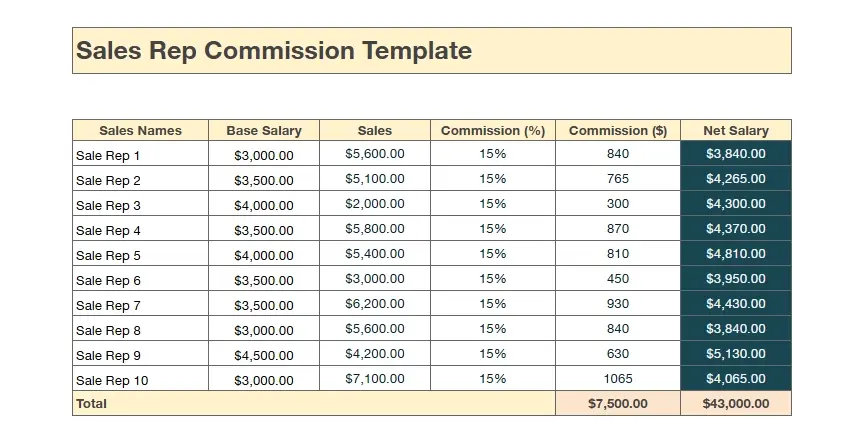
Task: Select the total net salary $43,000.00 cell
Action: [x=735, y=404]
